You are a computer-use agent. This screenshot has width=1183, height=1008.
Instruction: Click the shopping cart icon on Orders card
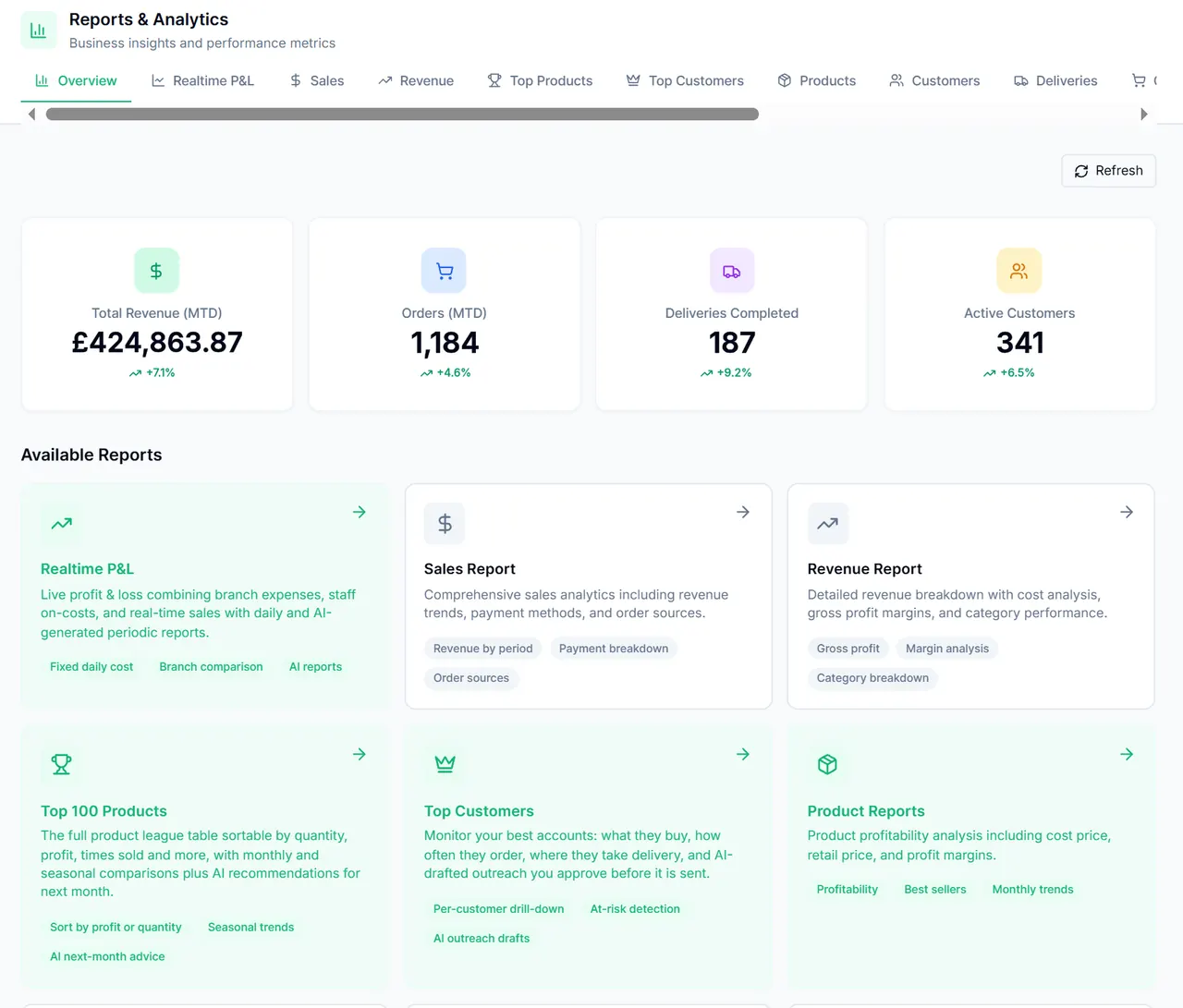point(445,271)
